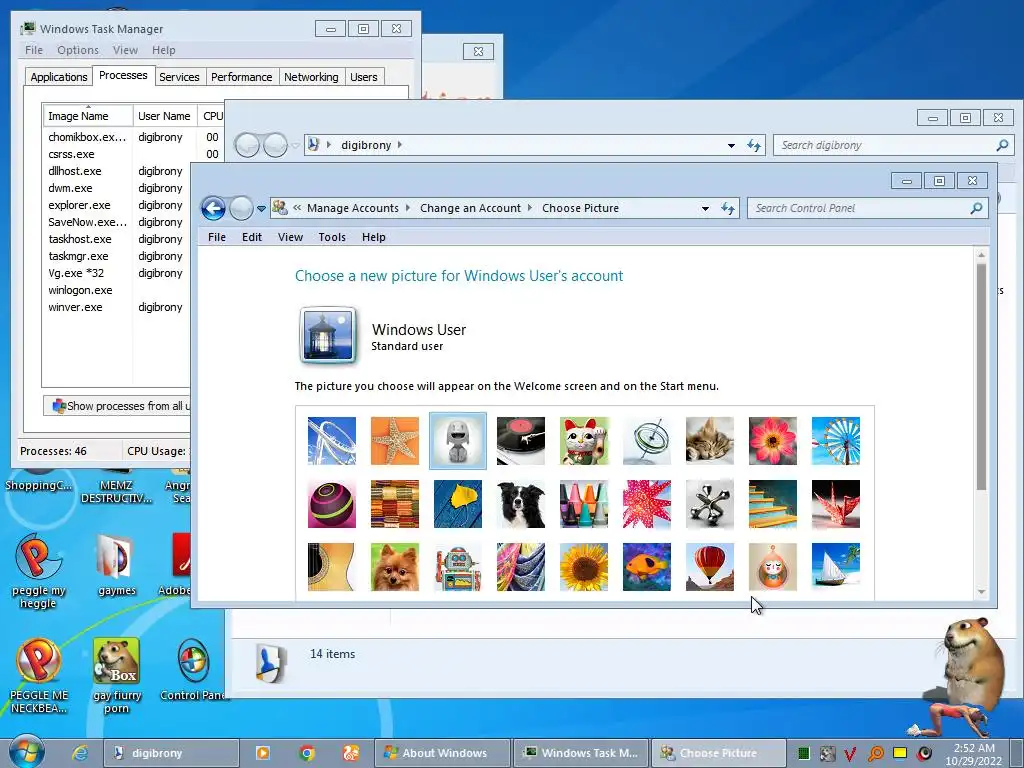Open the File menu in Choose Picture
The height and width of the screenshot is (768, 1024).
coord(217,237)
